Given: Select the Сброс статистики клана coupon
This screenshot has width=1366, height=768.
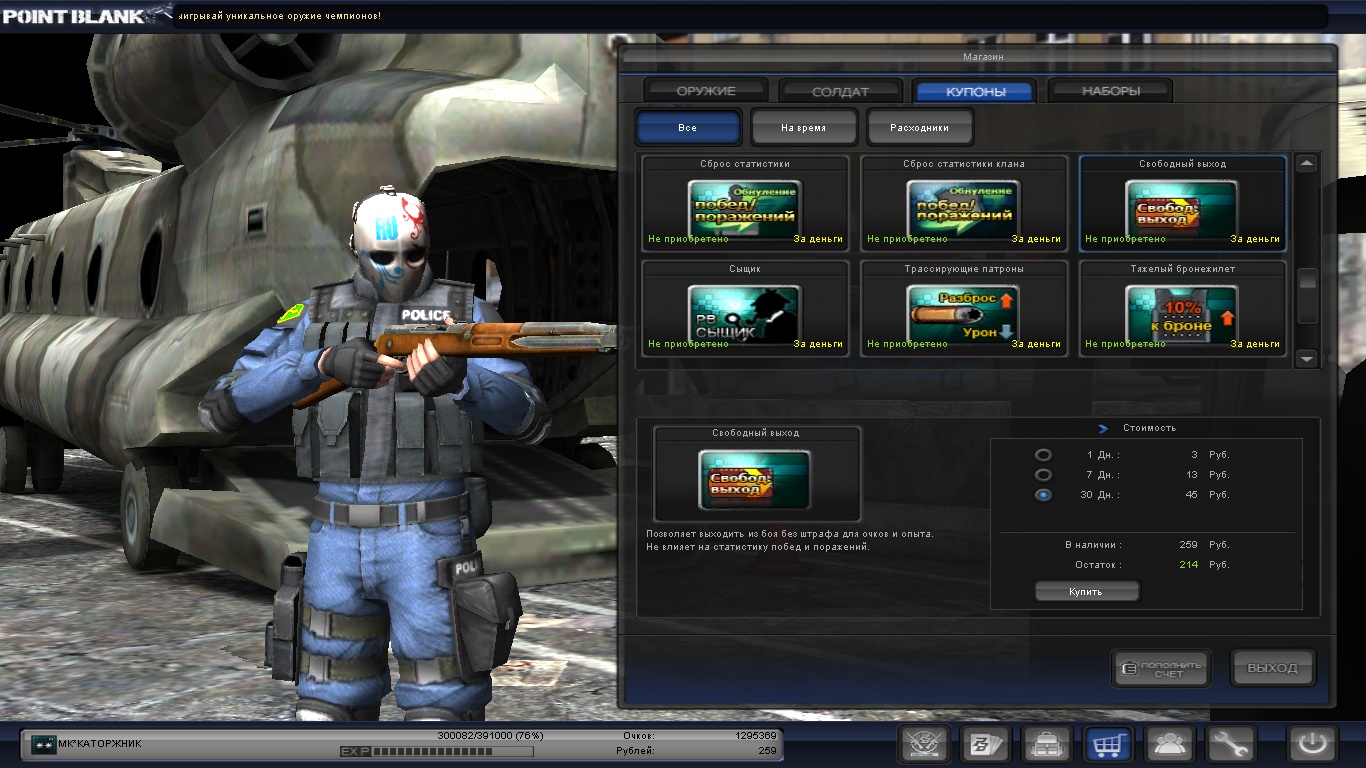Looking at the screenshot, I should [964, 203].
